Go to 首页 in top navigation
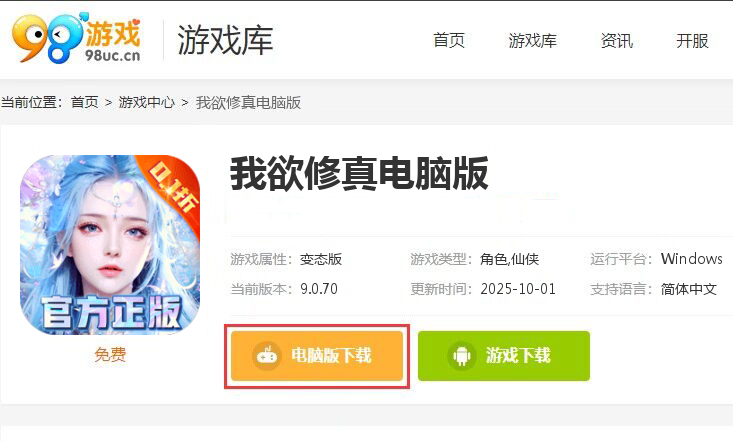Screen dimensions: 733x441 449,41
